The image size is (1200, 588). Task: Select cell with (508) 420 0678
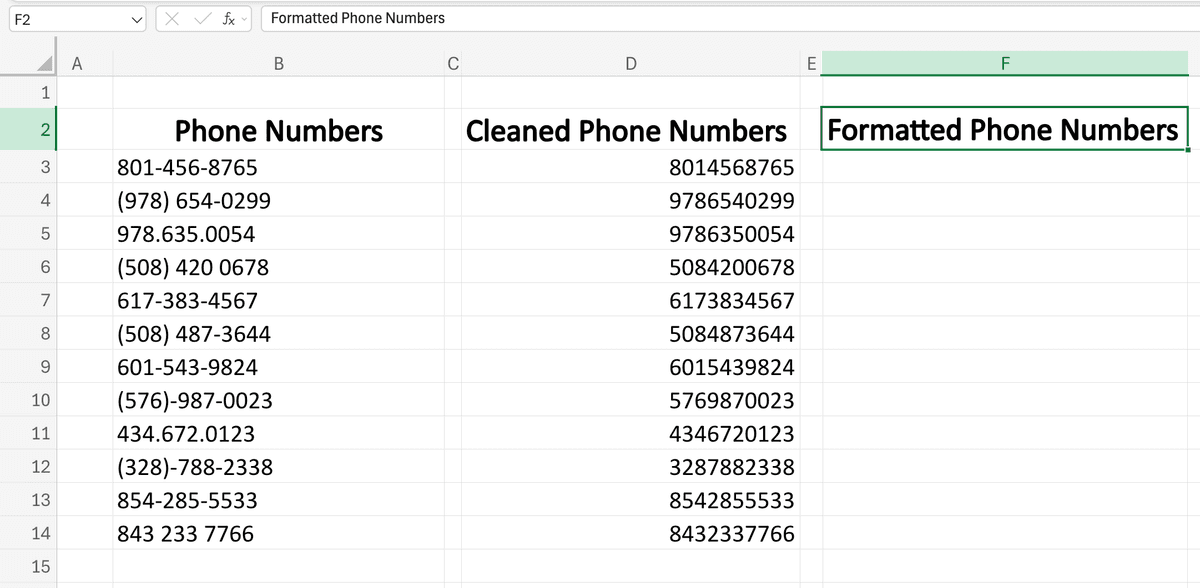[278, 268]
